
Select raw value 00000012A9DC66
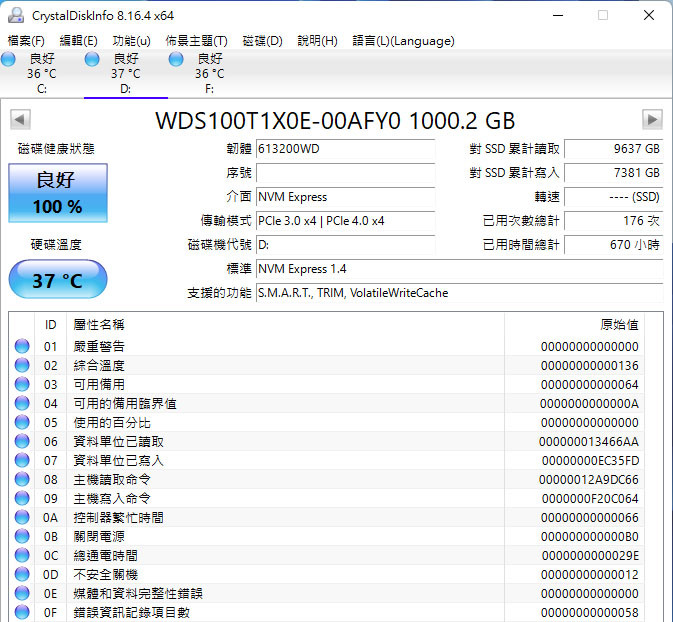click(x=588, y=479)
